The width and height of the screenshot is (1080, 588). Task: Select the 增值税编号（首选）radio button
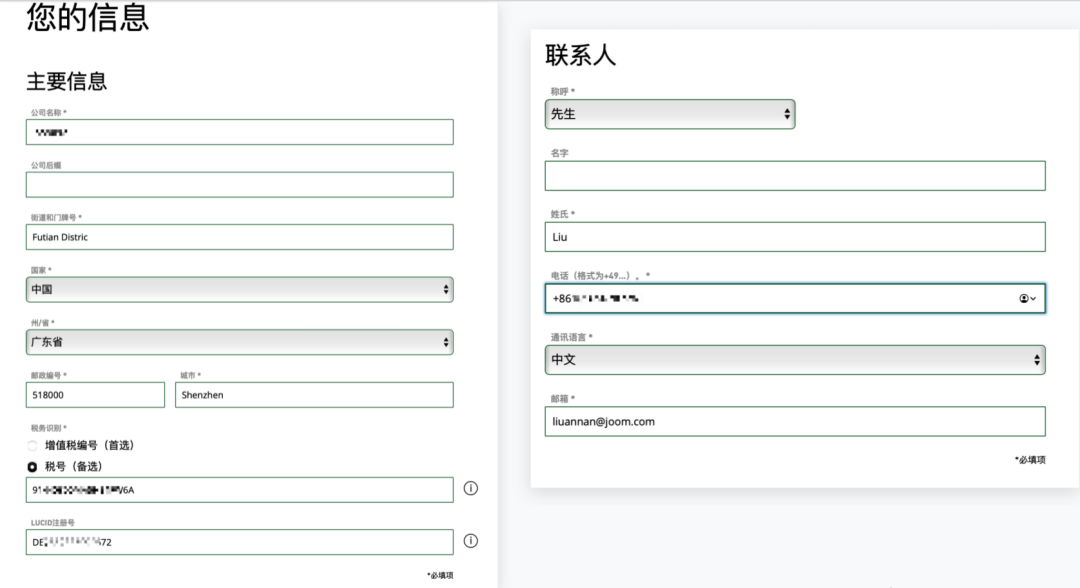point(32,445)
